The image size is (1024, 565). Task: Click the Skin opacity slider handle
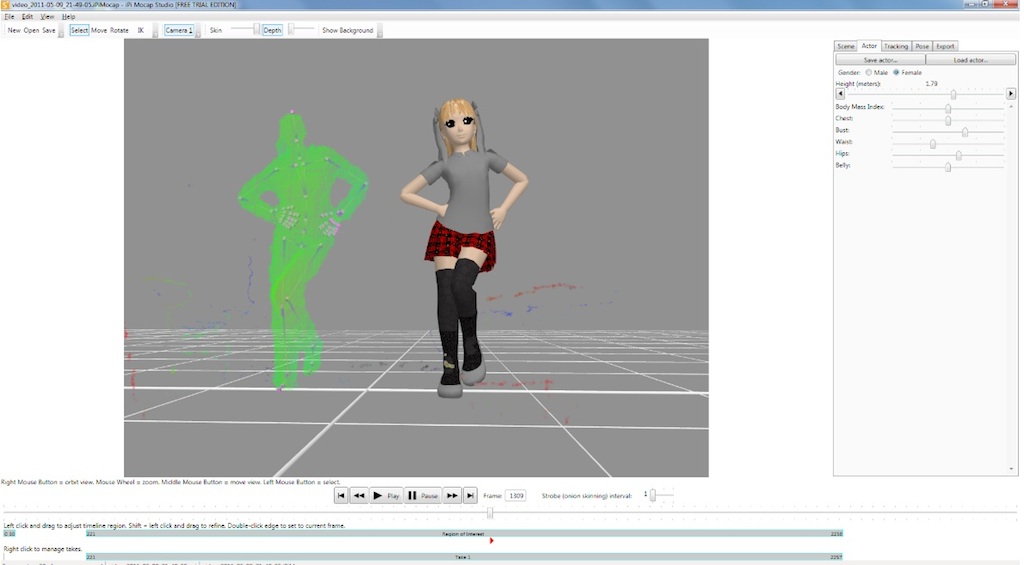(256, 29)
